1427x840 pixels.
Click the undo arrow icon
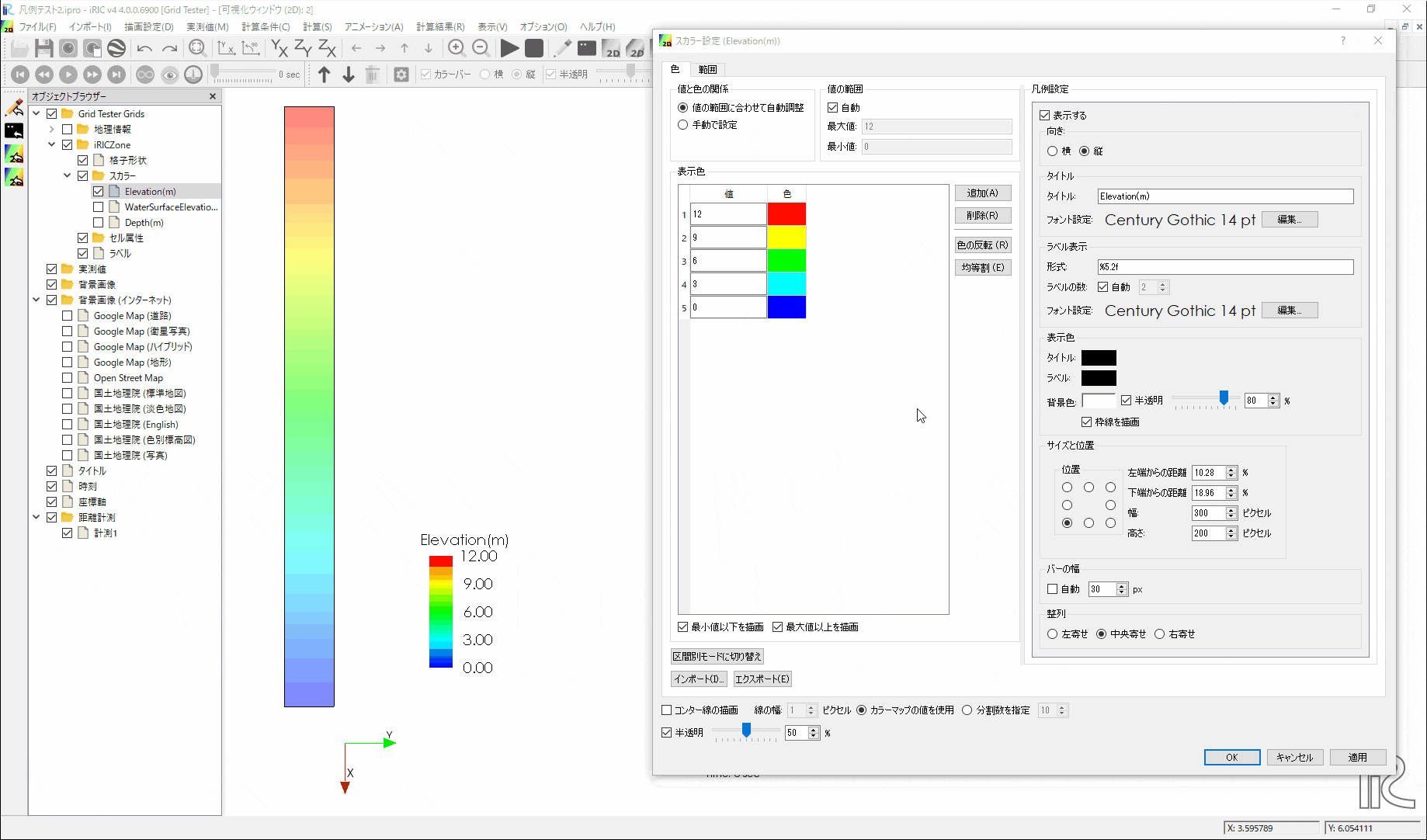[x=144, y=48]
